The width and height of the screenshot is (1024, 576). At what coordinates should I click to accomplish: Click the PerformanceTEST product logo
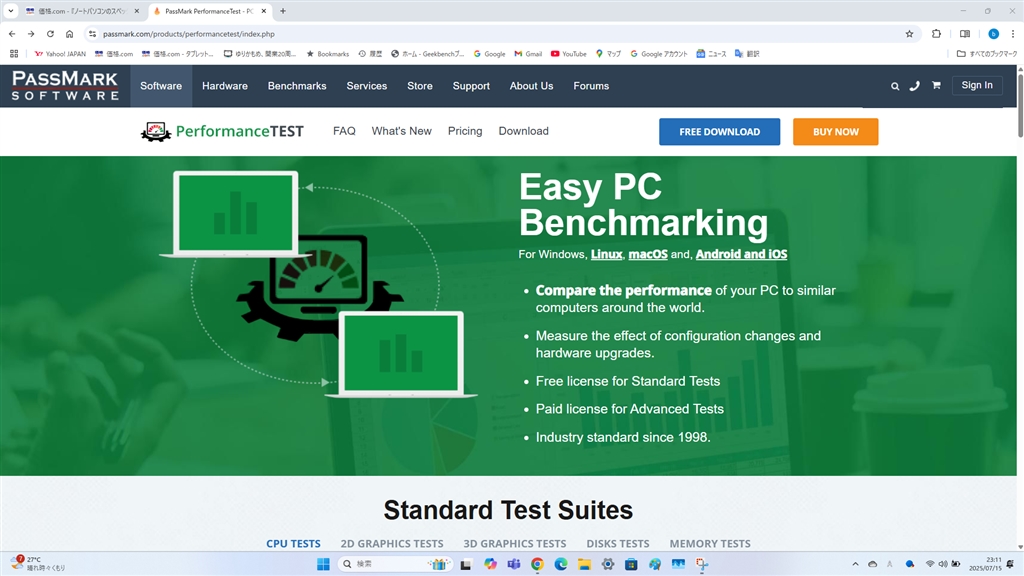click(222, 131)
